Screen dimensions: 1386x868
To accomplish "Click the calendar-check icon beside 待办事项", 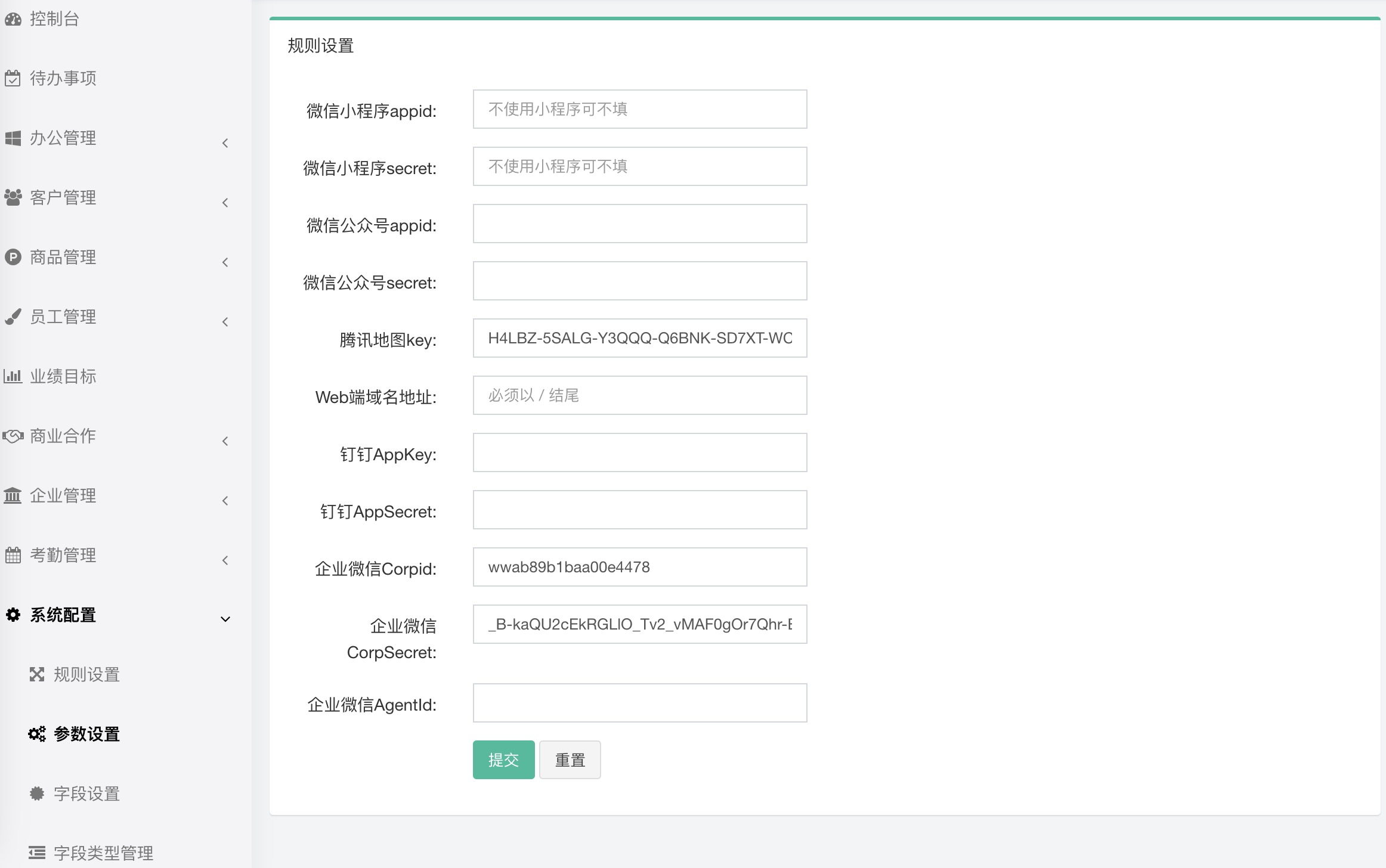I will click(x=13, y=78).
